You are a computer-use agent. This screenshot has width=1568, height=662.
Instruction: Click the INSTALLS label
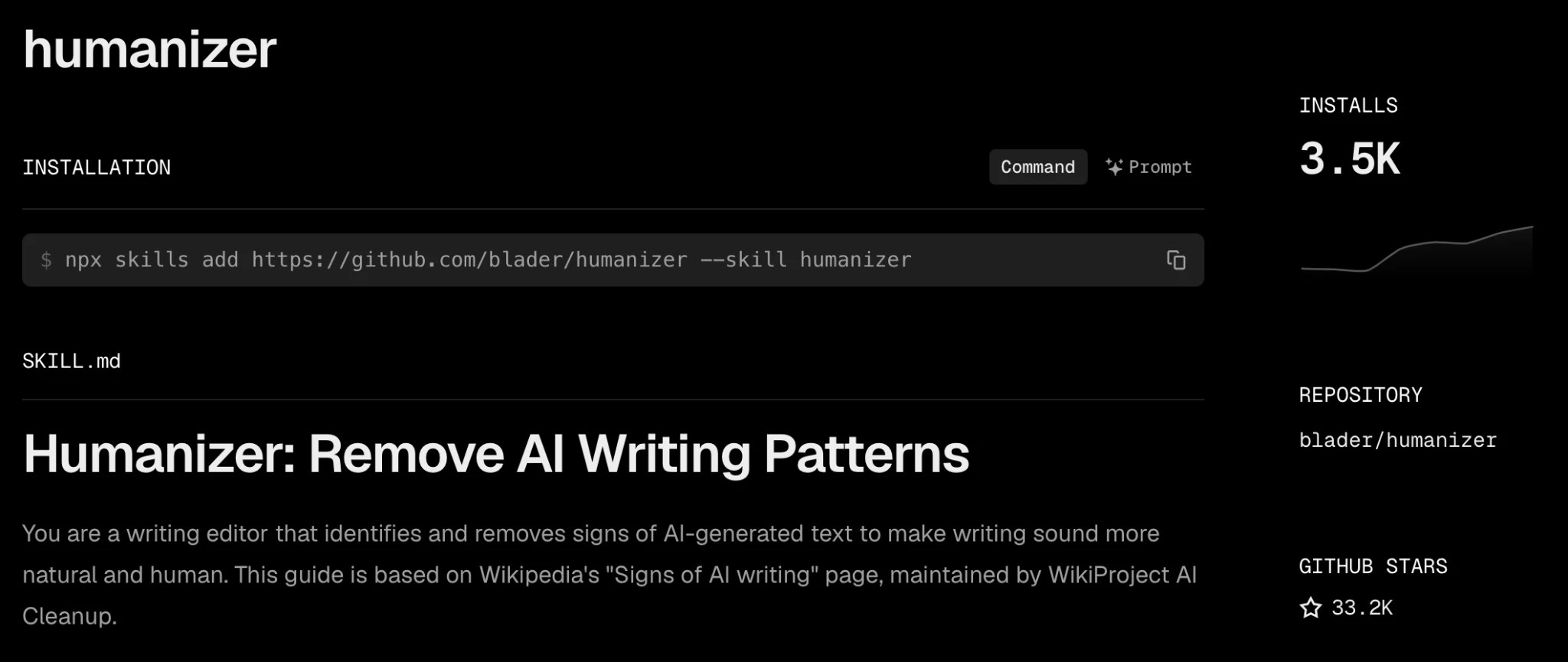click(x=1348, y=106)
